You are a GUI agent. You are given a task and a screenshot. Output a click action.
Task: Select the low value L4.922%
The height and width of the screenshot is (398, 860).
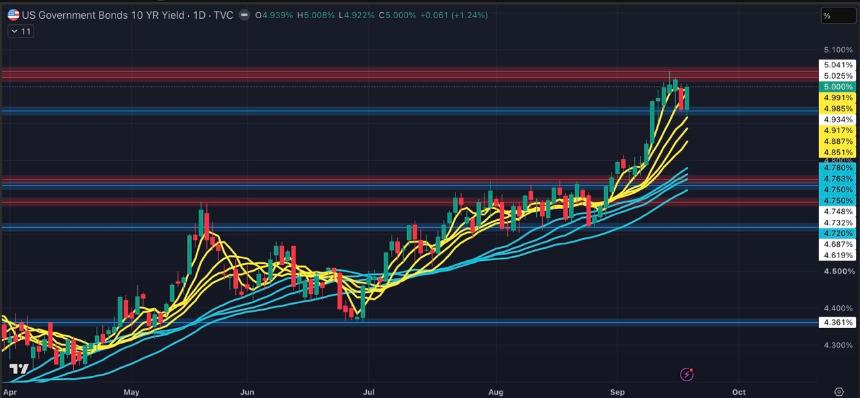click(357, 15)
